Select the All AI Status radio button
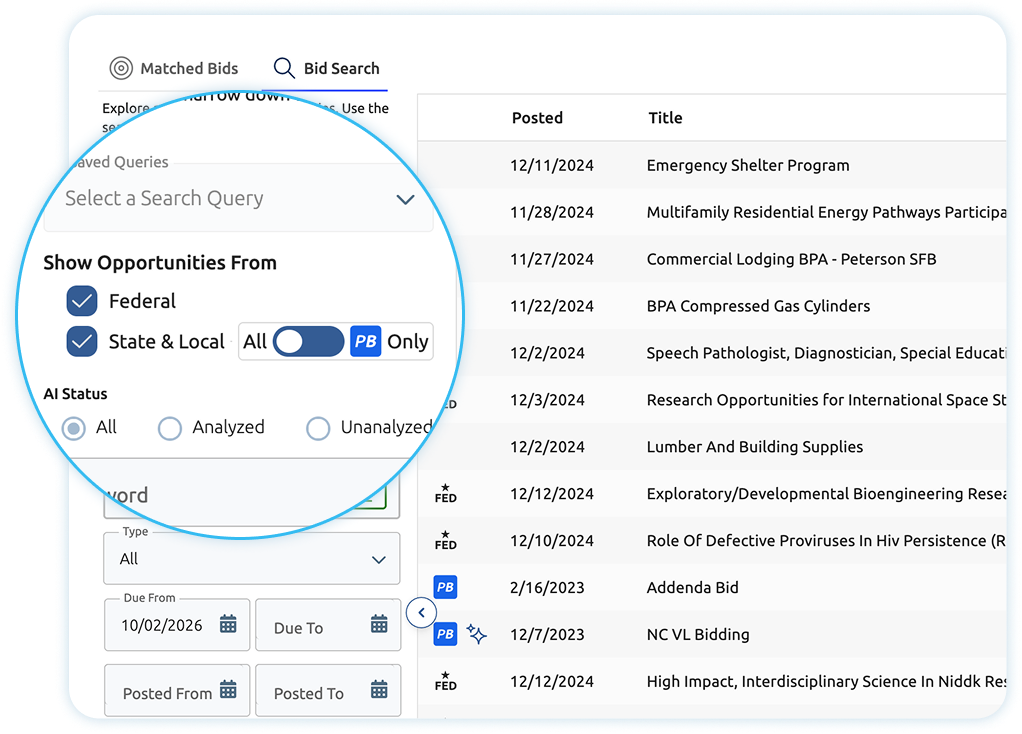Image resolution: width=1022 pixels, height=734 pixels. [74, 428]
